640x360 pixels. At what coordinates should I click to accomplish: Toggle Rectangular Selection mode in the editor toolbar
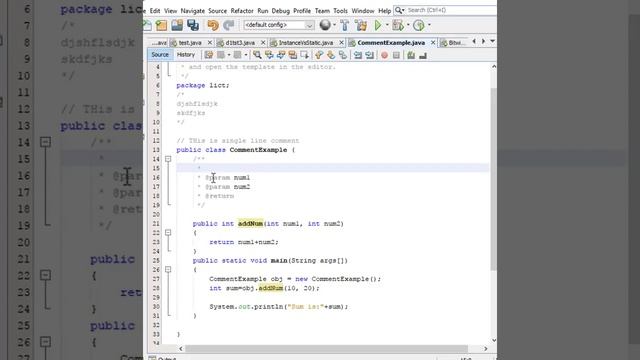pos(304,55)
